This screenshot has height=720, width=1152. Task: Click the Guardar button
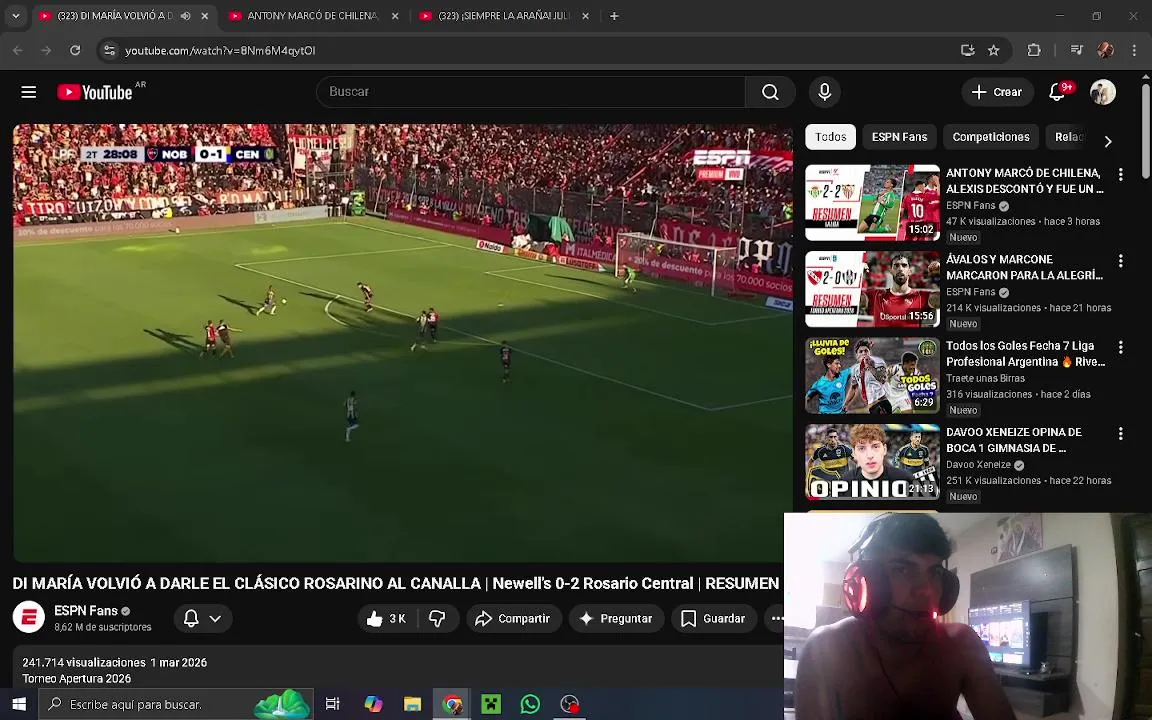tap(713, 619)
